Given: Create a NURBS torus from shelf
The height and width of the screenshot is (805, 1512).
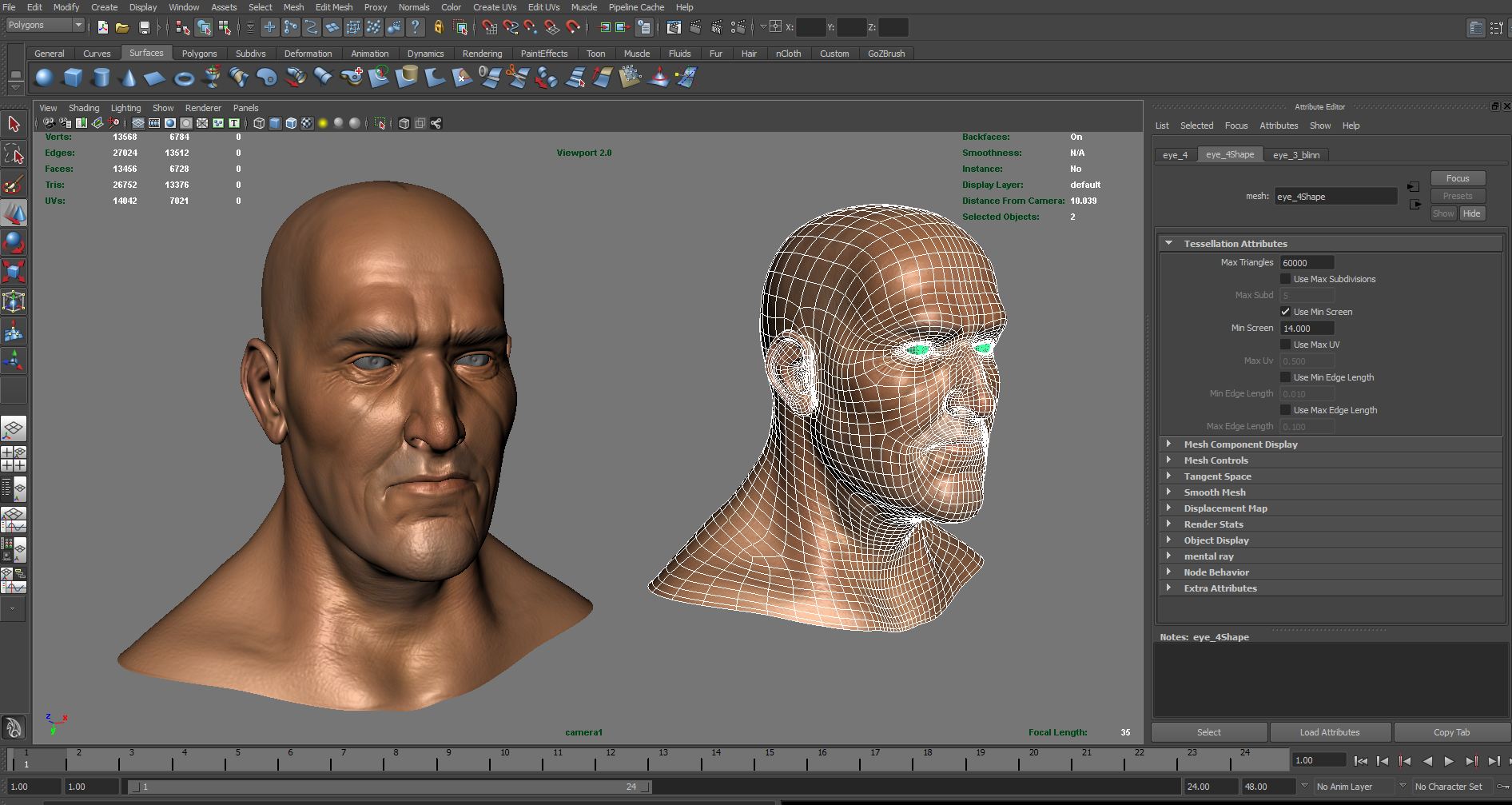Looking at the screenshot, I should click(x=184, y=78).
